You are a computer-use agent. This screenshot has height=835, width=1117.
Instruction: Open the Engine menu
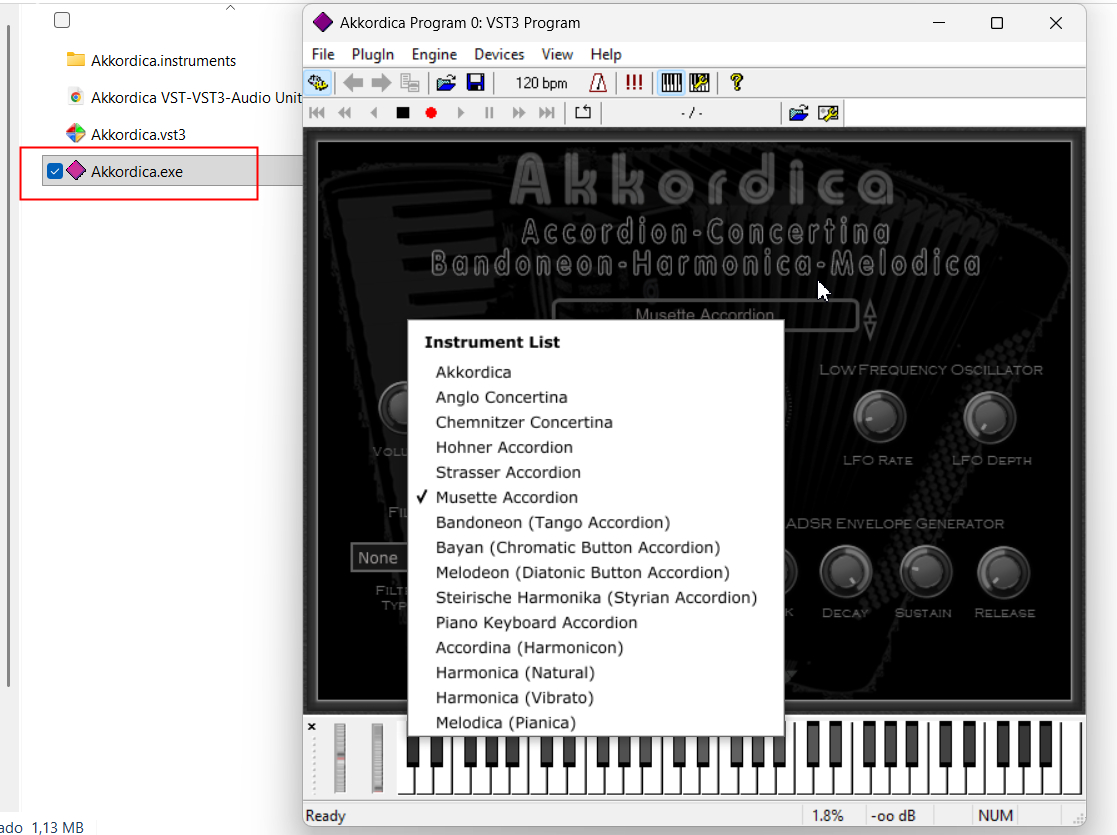tap(434, 54)
